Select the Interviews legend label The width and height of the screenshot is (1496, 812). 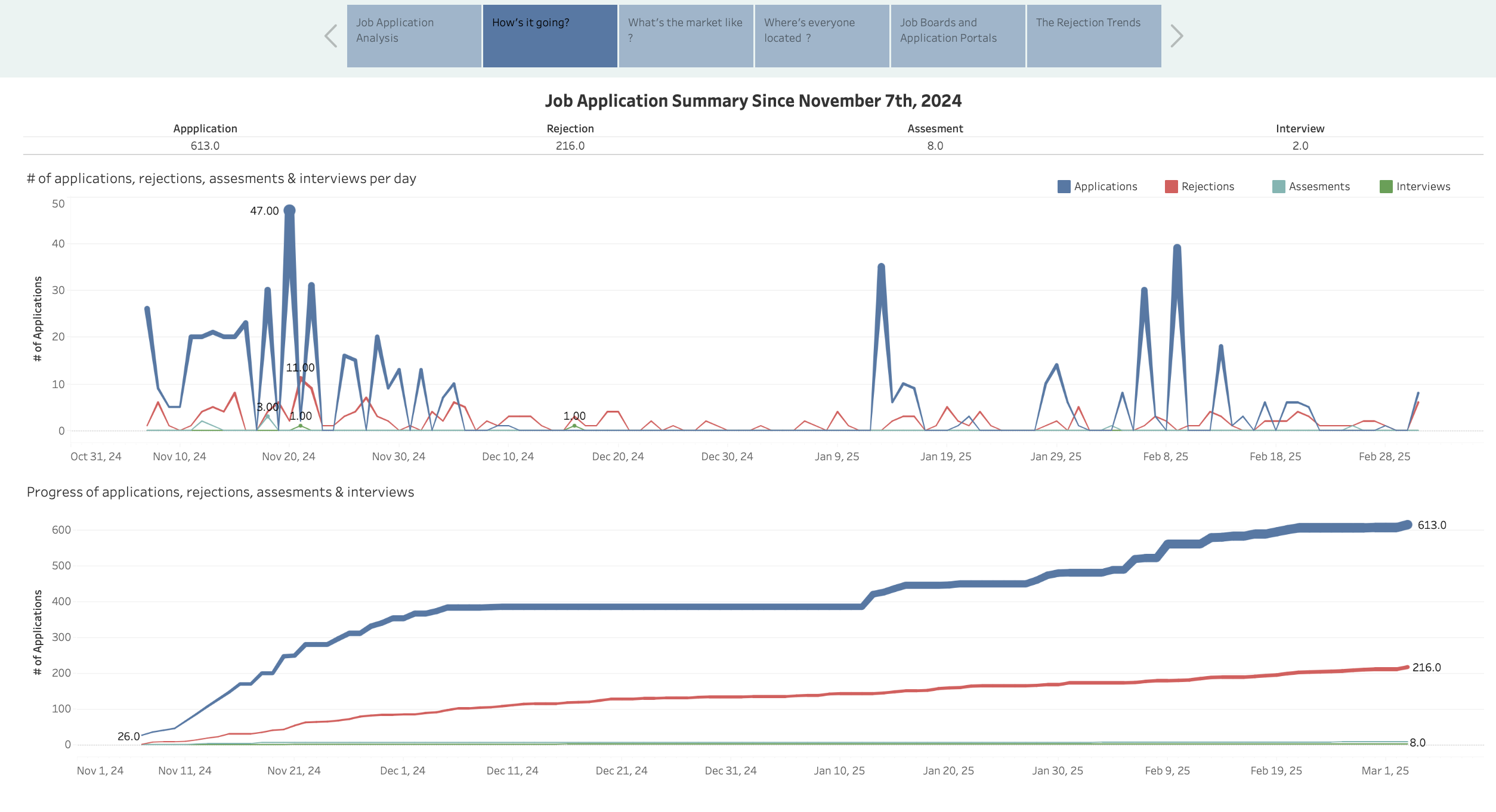[x=1423, y=187]
